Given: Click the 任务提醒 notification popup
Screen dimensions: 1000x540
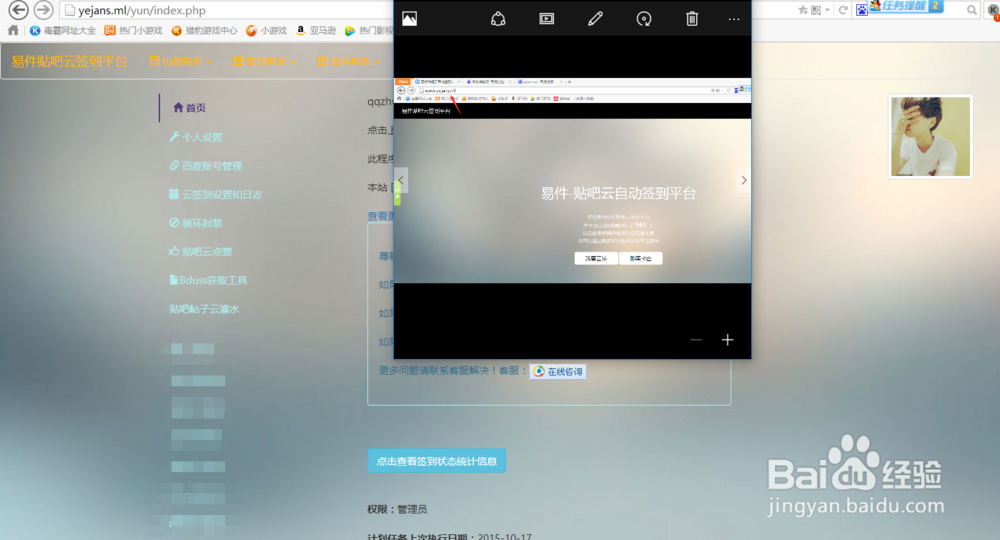Looking at the screenshot, I should tap(906, 6).
